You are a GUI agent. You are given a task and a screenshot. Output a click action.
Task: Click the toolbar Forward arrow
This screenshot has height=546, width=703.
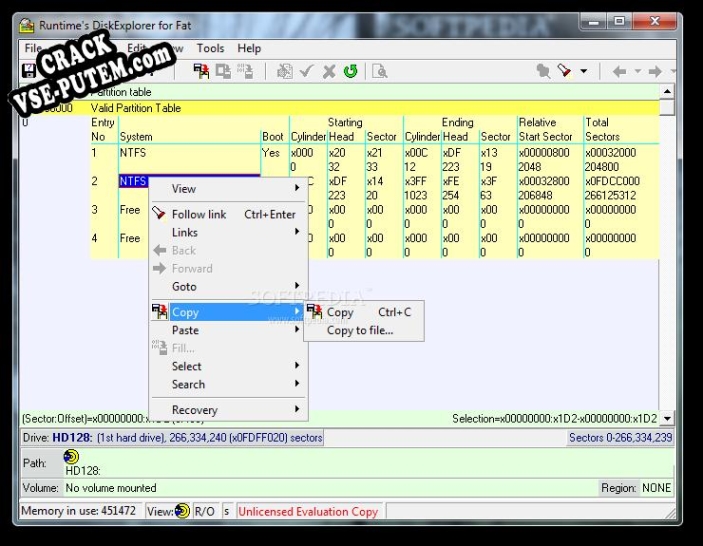[655, 71]
